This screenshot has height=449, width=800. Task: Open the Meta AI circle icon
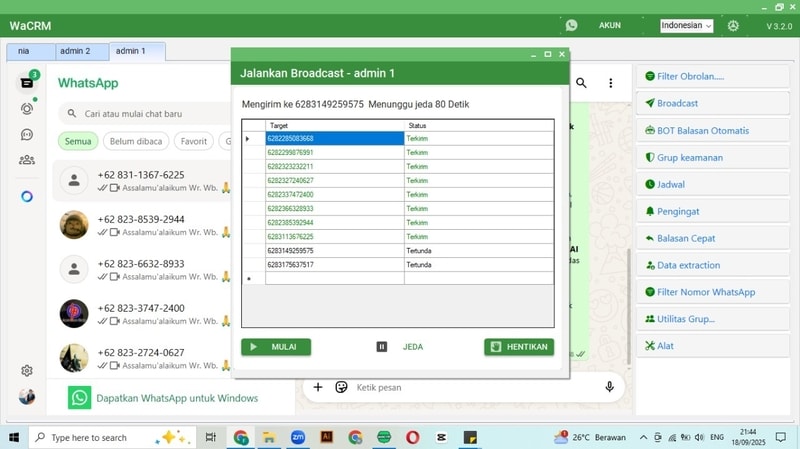pyautogui.click(x=27, y=196)
